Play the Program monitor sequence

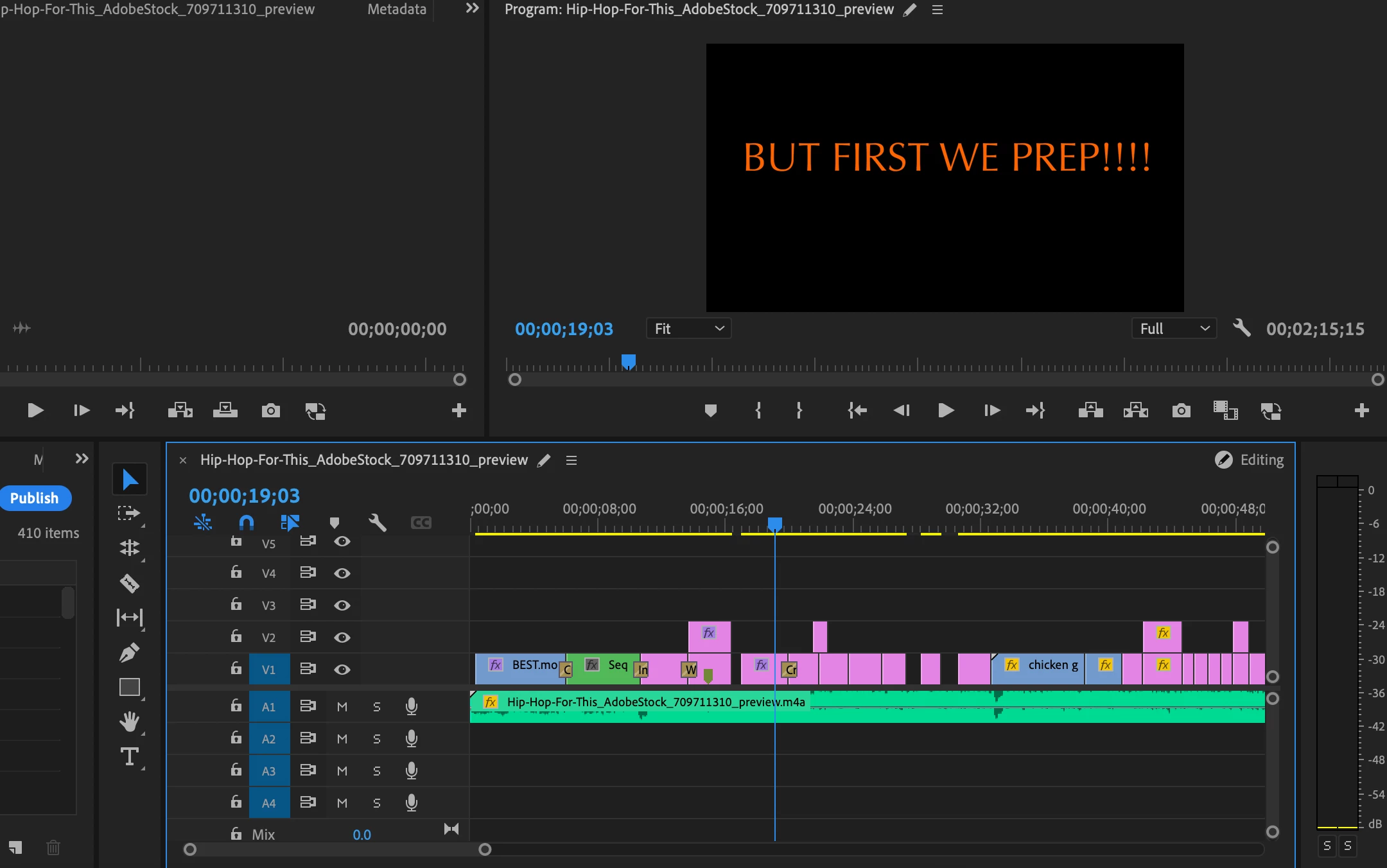click(x=945, y=410)
